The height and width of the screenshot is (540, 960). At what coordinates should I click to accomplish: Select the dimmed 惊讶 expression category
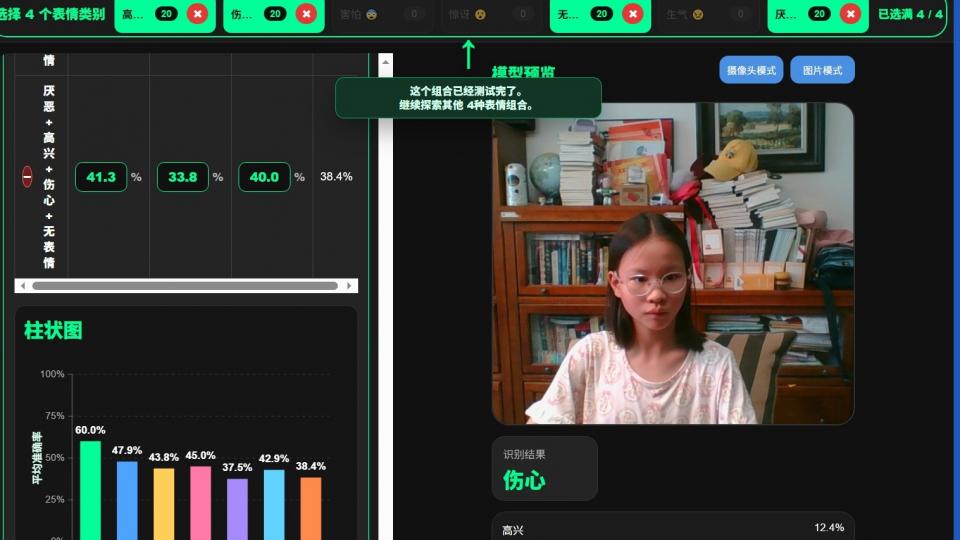[492, 14]
